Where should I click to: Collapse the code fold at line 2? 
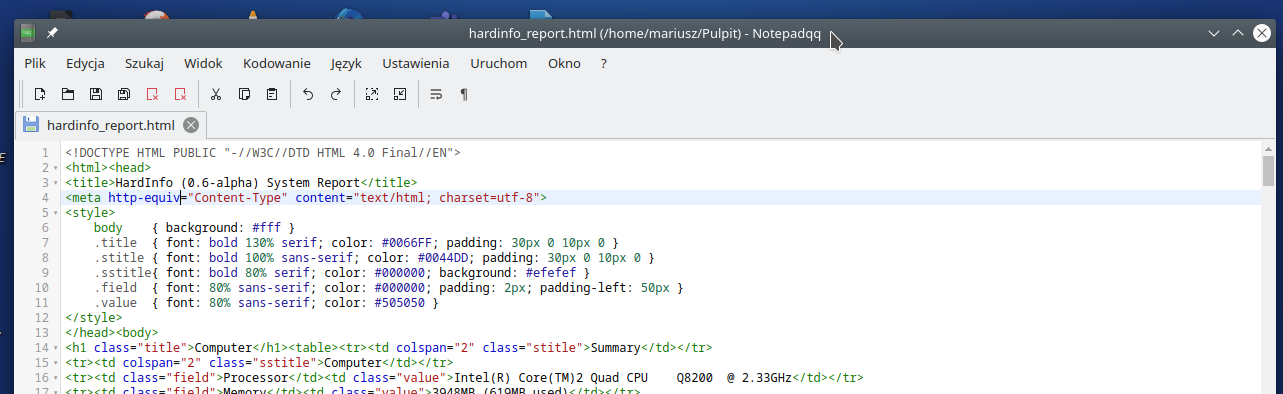[57, 168]
